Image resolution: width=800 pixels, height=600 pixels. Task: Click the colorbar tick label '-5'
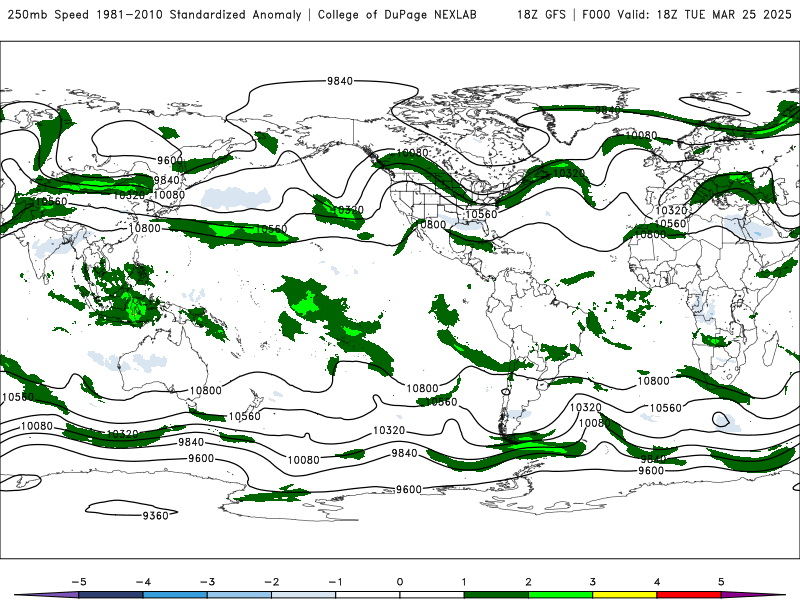[x=78, y=582]
